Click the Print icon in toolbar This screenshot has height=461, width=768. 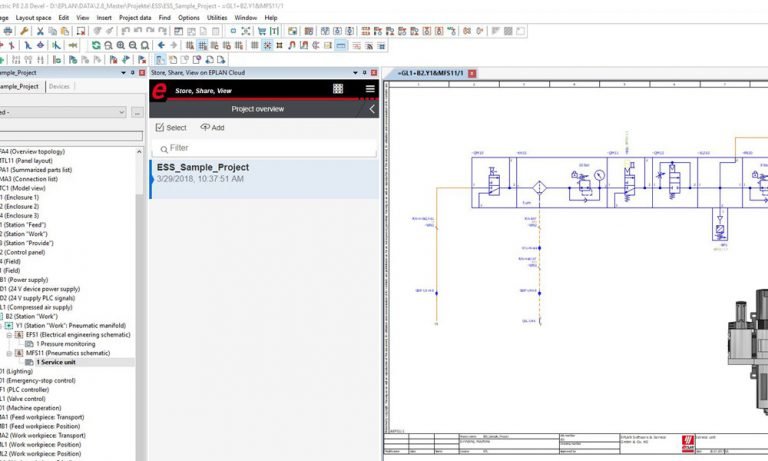pos(8,31)
